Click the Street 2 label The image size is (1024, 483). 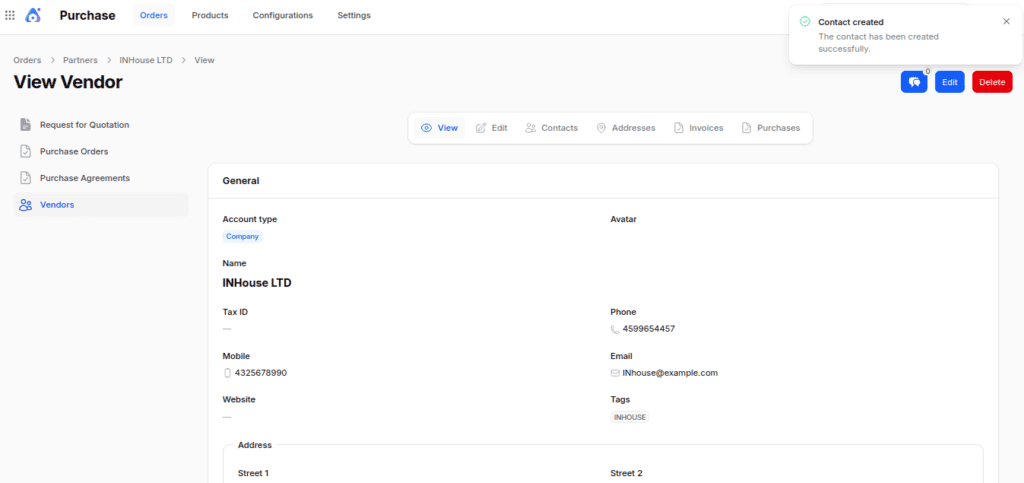tap(626, 473)
